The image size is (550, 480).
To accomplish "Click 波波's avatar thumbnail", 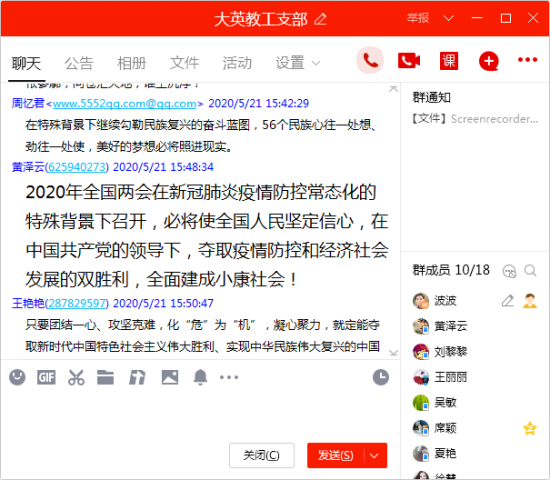I will click(x=421, y=301).
